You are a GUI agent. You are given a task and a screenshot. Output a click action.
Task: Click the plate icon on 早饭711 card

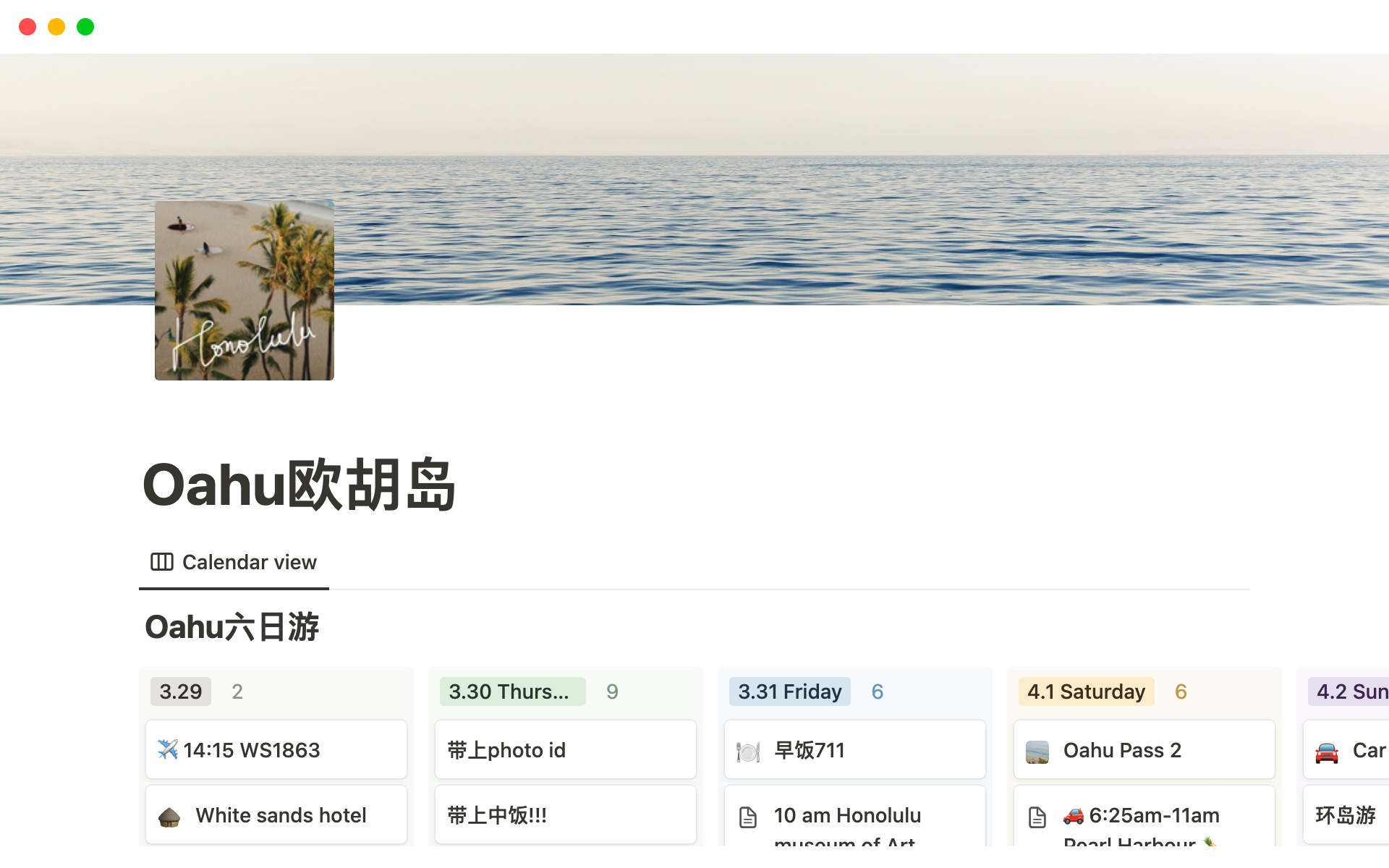748,752
